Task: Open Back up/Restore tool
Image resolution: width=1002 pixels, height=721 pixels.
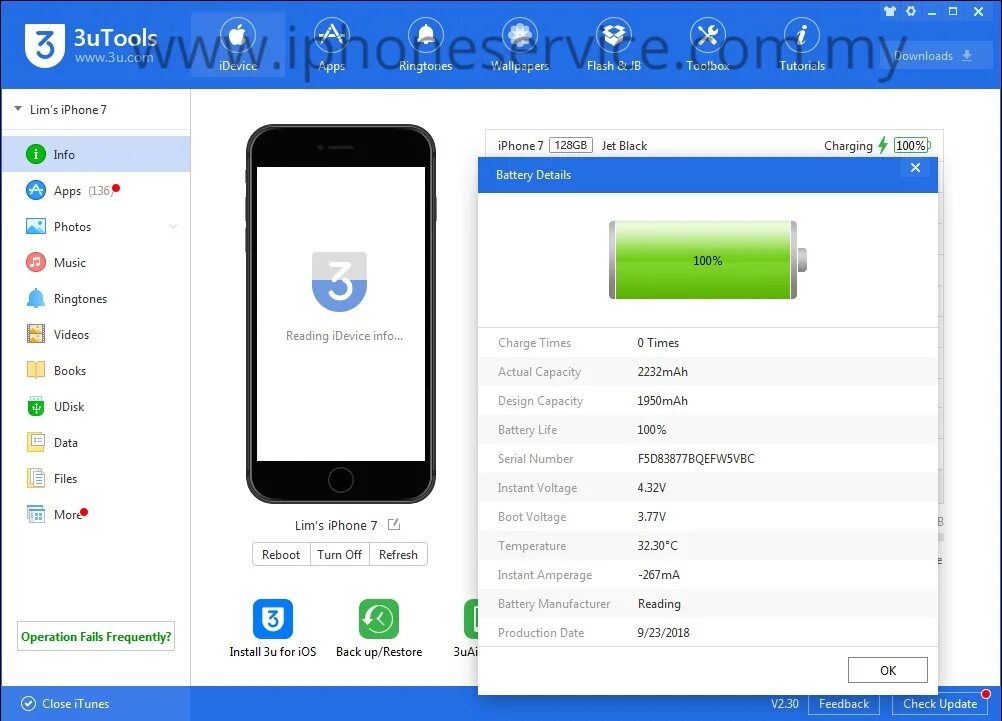Action: point(379,628)
